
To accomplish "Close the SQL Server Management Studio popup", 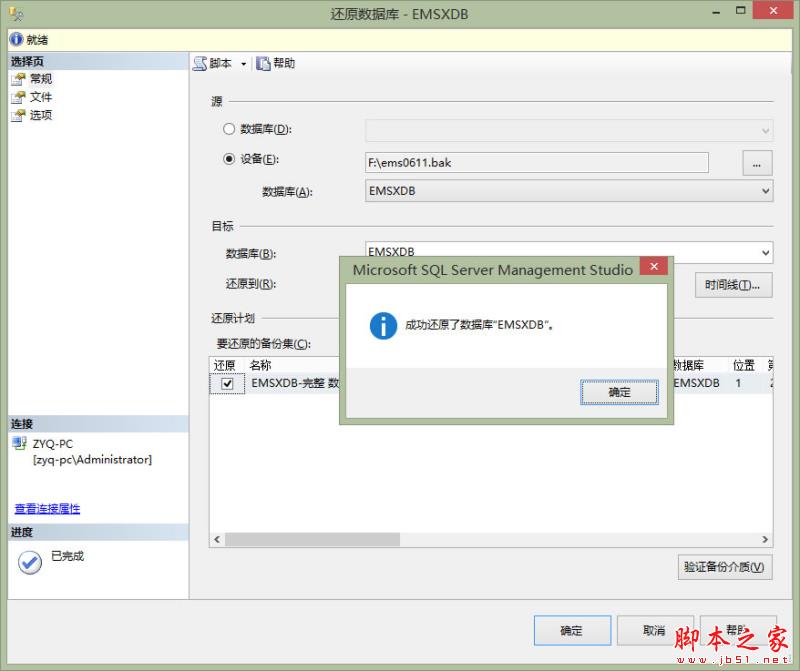I will pyautogui.click(x=653, y=267).
